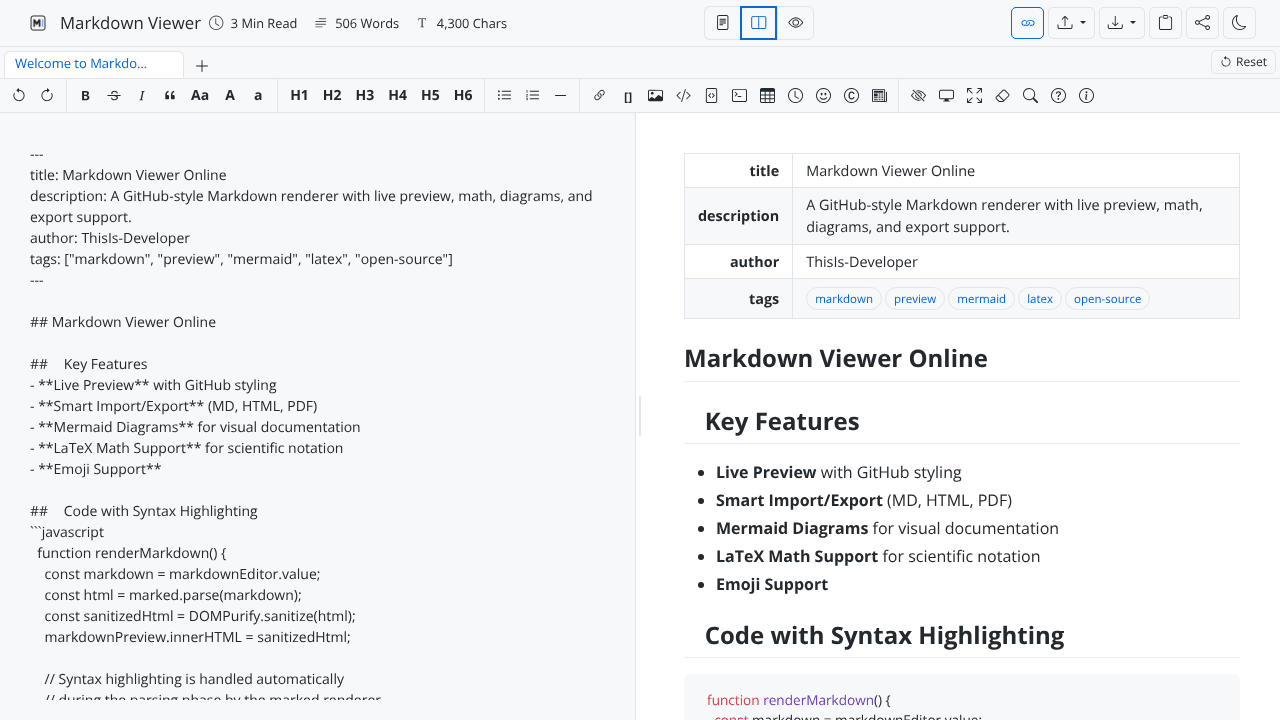Open the export download dropdown
This screenshot has height=720, width=1280.
click(x=1122, y=23)
